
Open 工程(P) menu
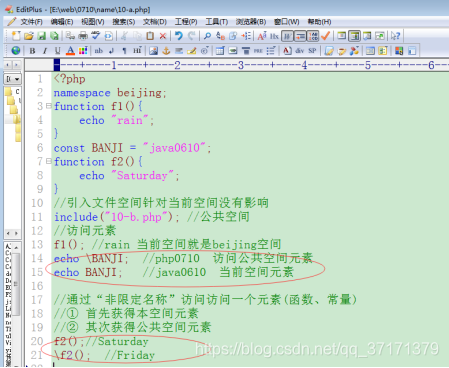[186, 22]
